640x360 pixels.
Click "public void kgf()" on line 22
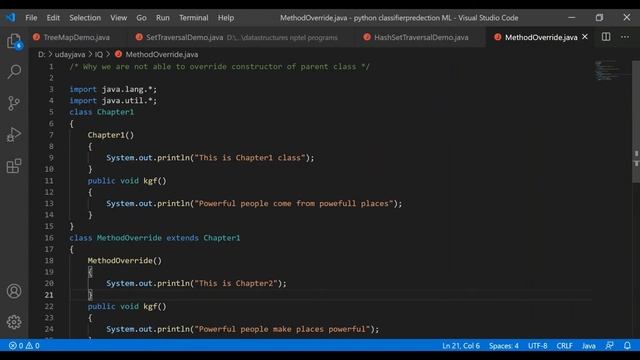click(127, 306)
